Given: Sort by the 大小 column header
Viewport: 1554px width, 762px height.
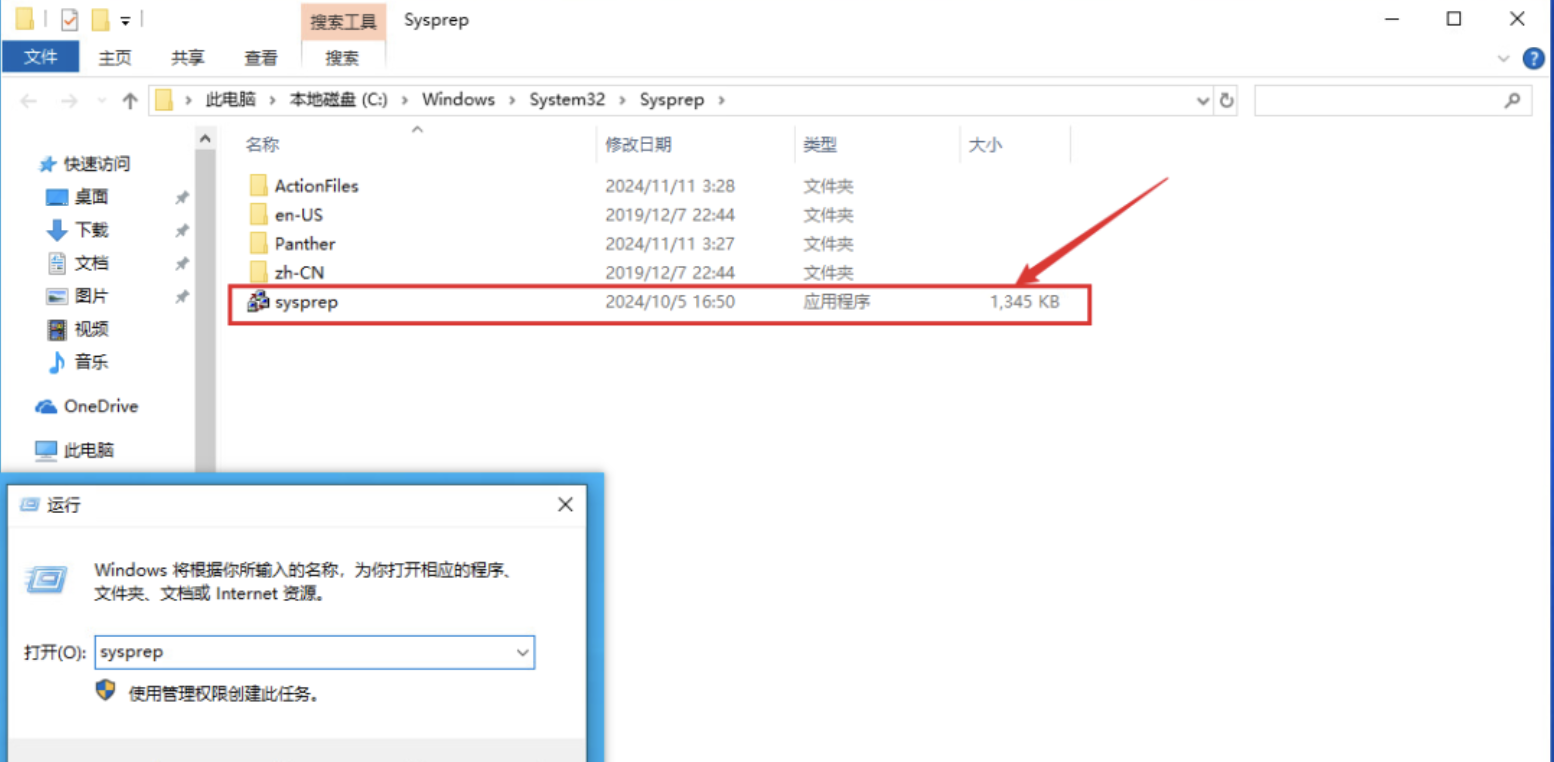Looking at the screenshot, I should tap(985, 145).
